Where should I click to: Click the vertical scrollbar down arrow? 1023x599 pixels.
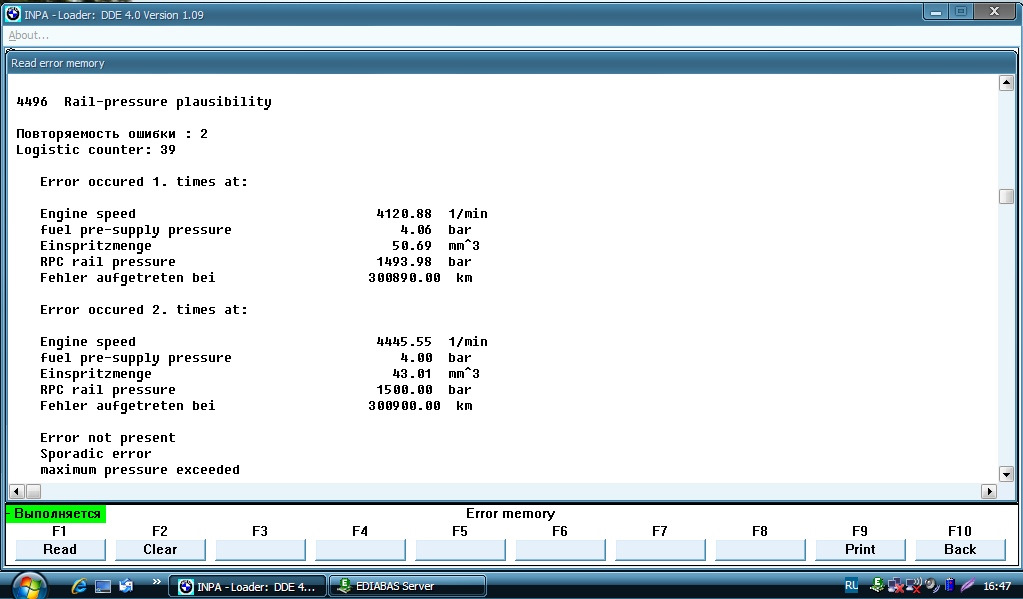[x=1006, y=475]
